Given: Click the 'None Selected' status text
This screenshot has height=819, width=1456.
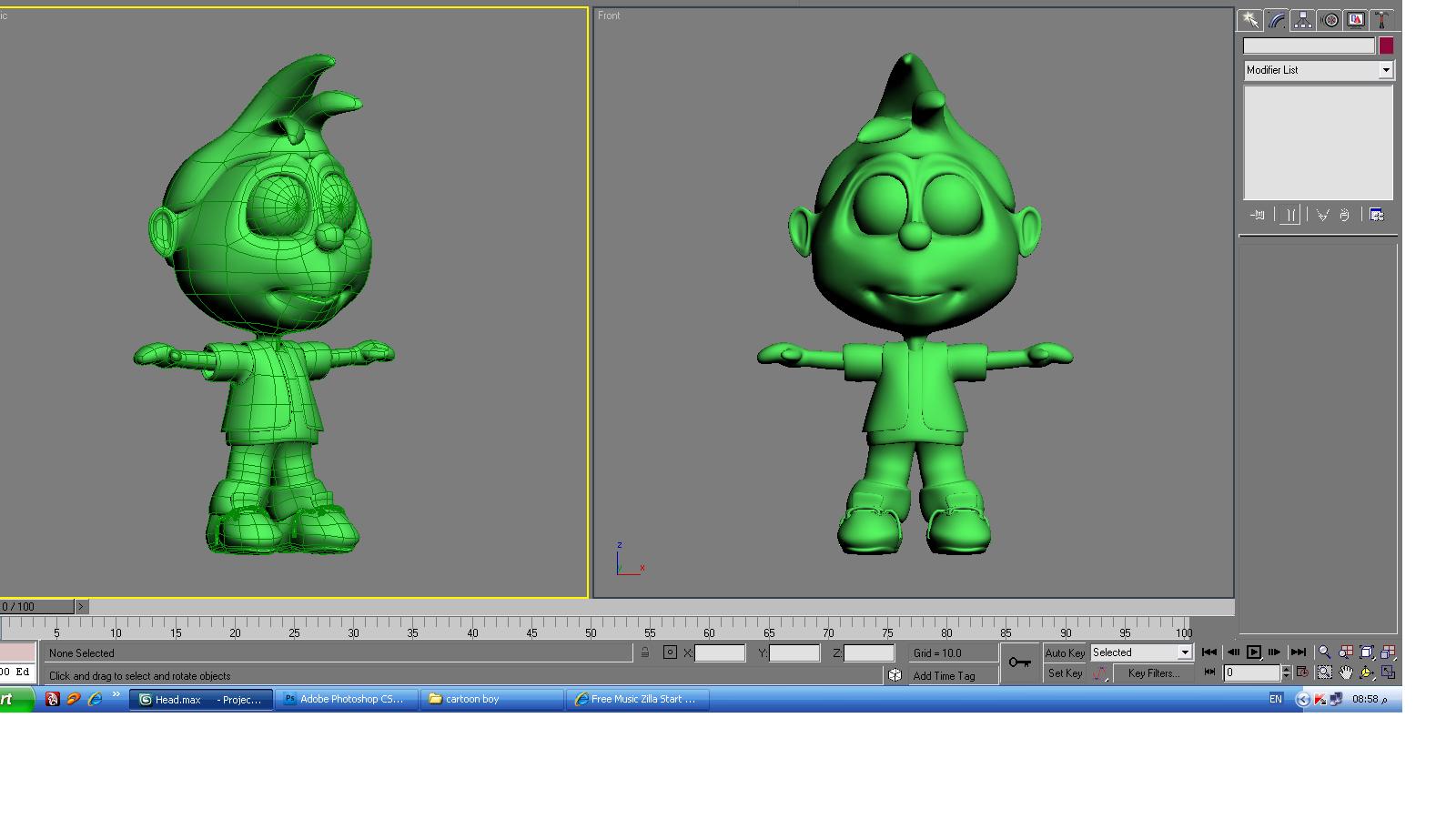Looking at the screenshot, I should click(x=82, y=653).
